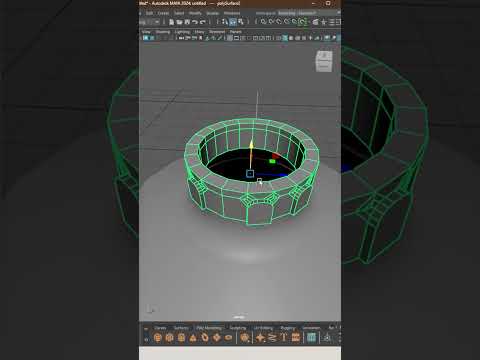Toggle snap to view planes
480x360 pixels.
[x=294, y=22]
